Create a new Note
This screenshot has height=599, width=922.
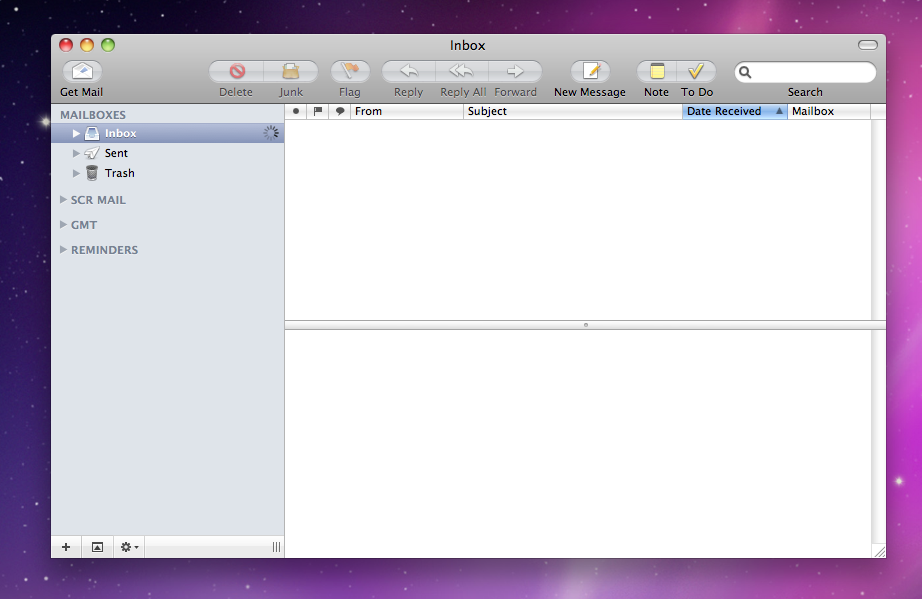[x=657, y=72]
